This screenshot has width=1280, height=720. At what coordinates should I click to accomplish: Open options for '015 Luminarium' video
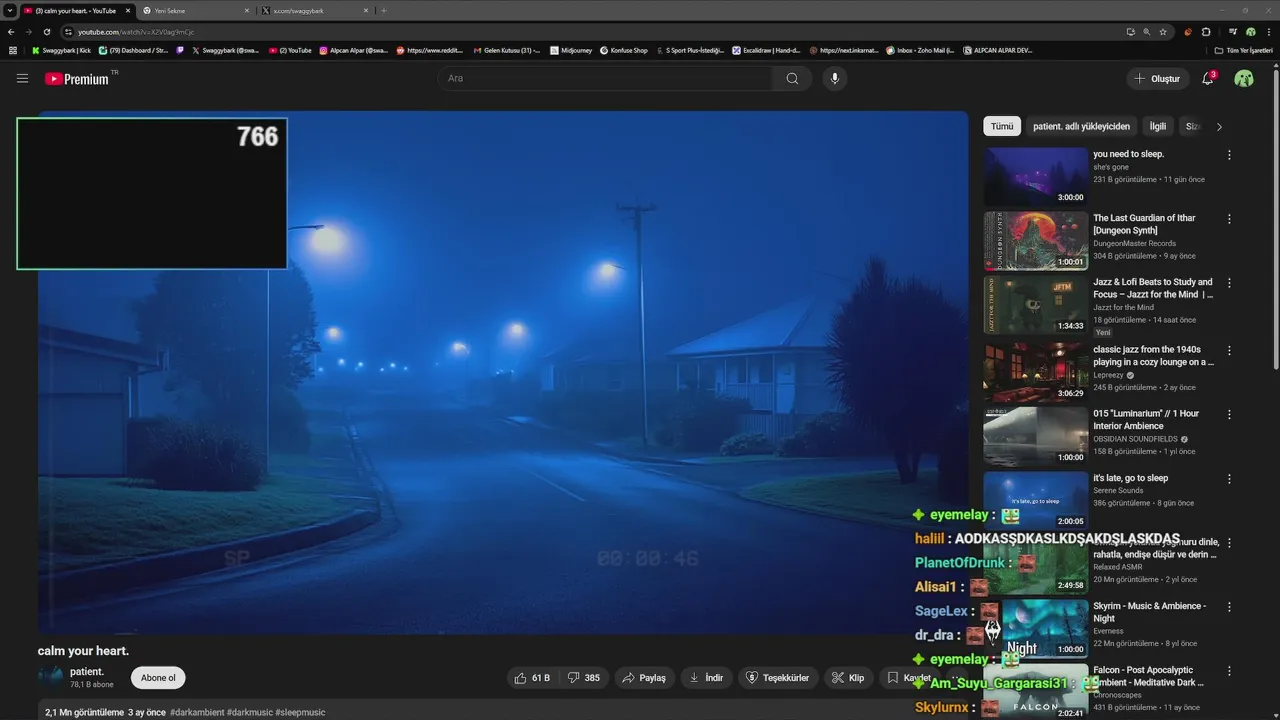pyautogui.click(x=1229, y=415)
